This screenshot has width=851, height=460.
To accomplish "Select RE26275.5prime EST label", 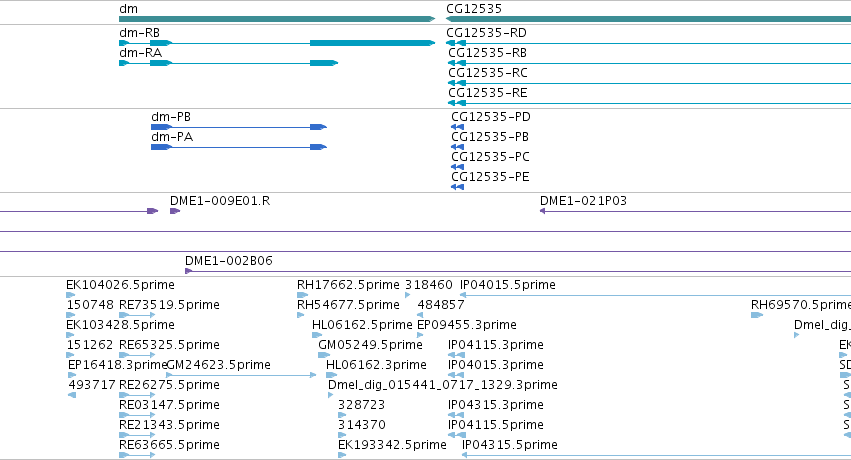I will (169, 386).
